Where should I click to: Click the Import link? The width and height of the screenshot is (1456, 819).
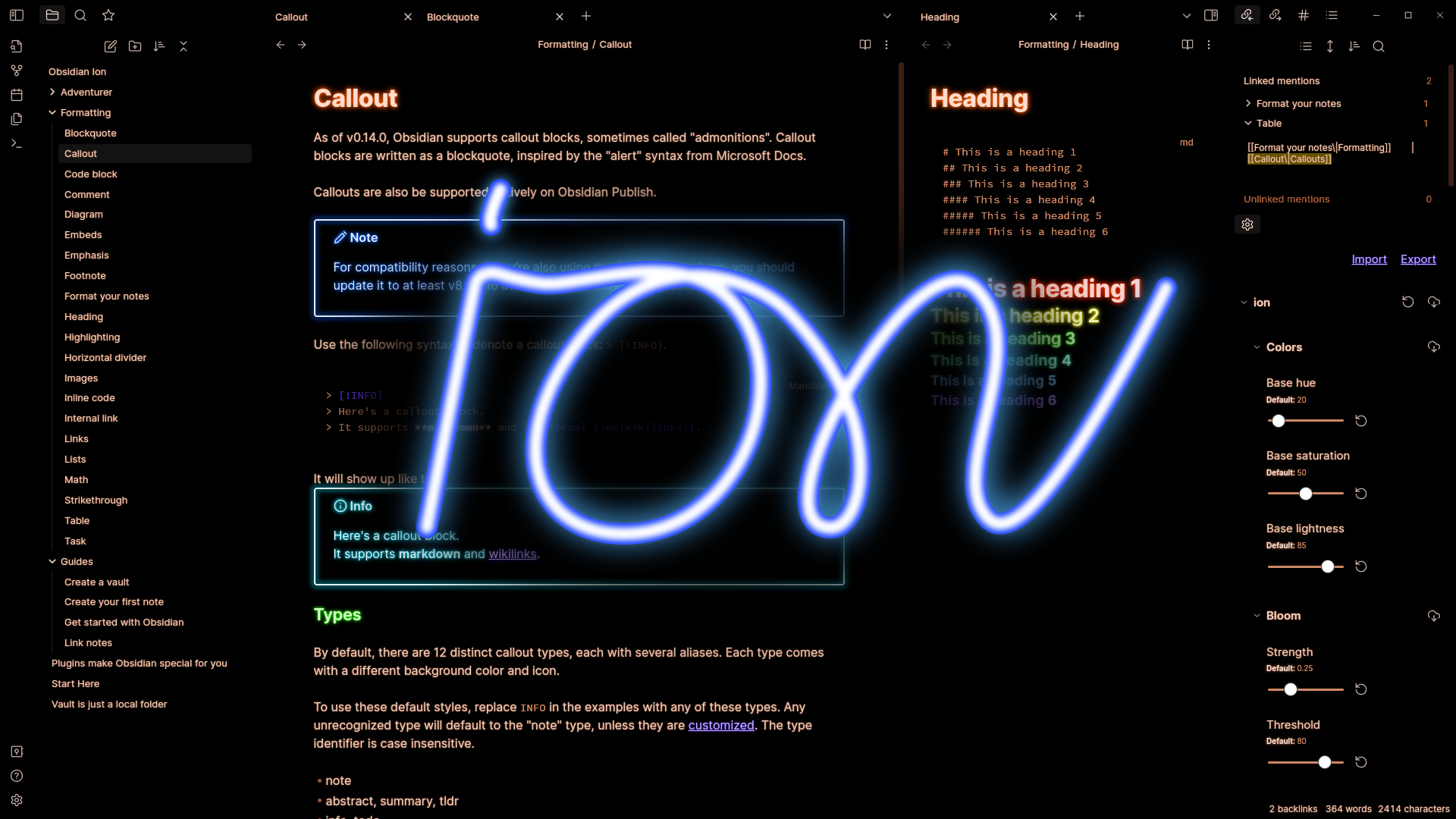click(x=1369, y=259)
